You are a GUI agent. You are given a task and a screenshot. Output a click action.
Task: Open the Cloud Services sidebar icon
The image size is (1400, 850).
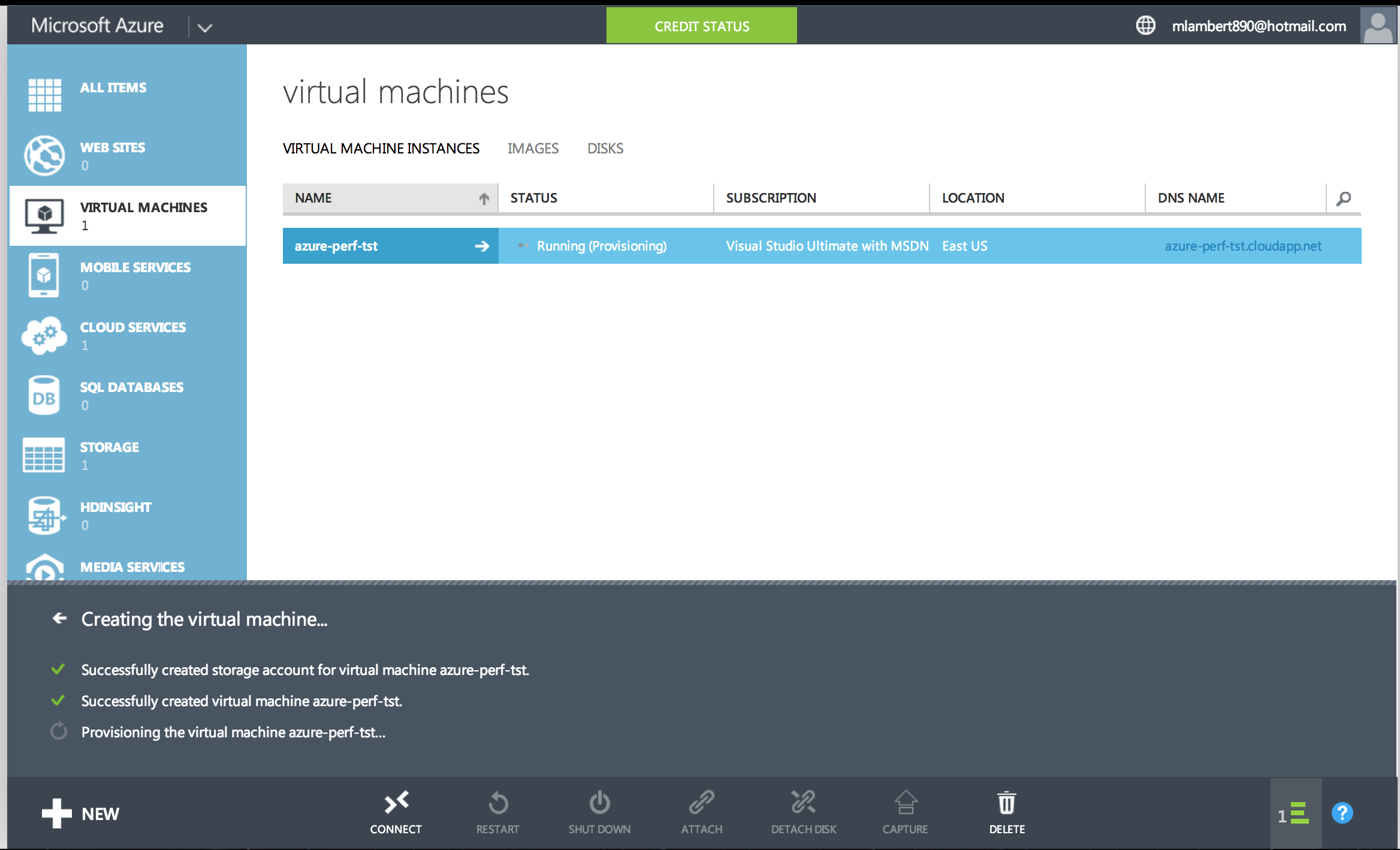pyautogui.click(x=44, y=335)
